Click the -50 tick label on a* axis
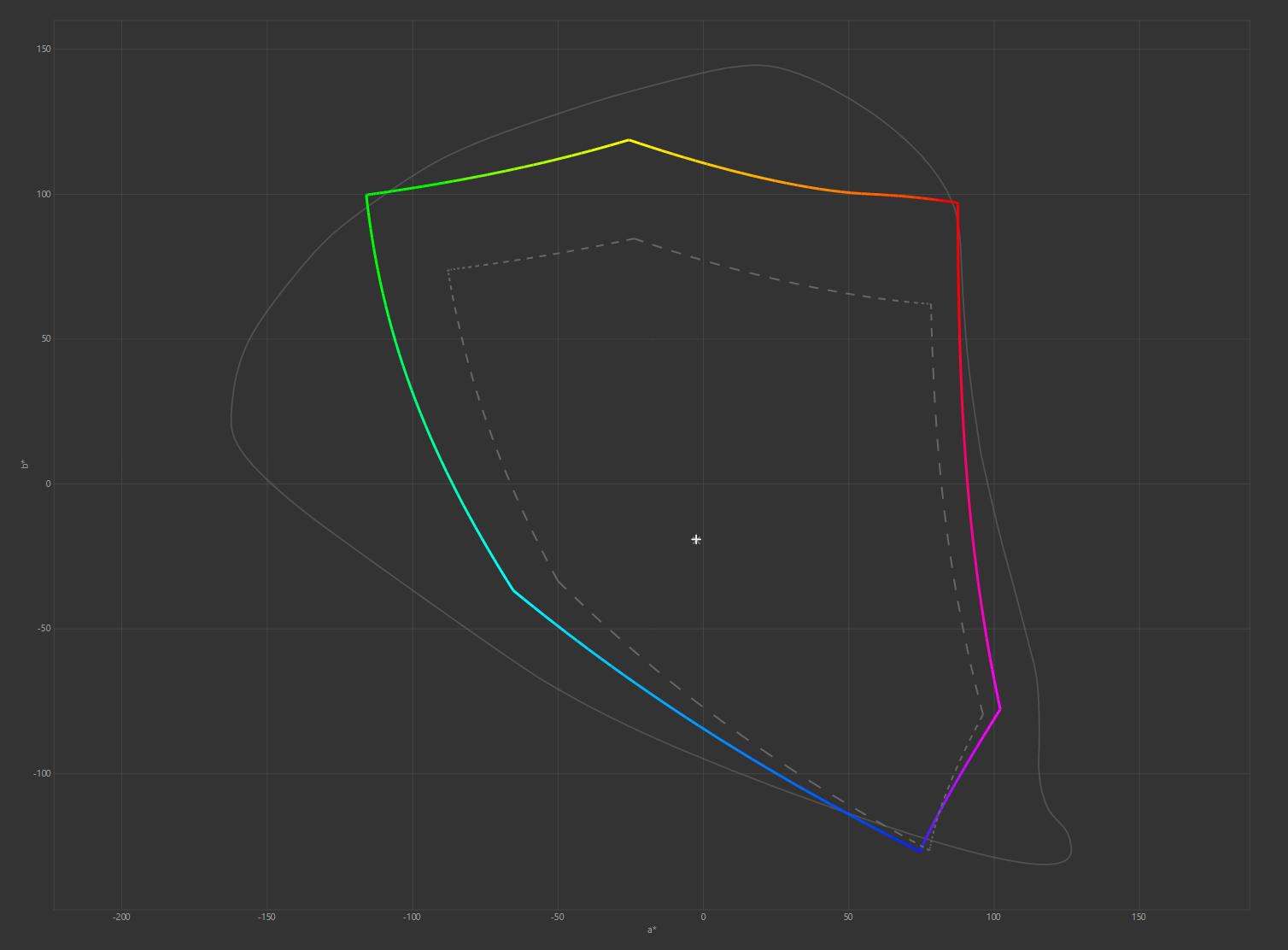Viewport: 1288px width, 950px height. click(x=557, y=917)
